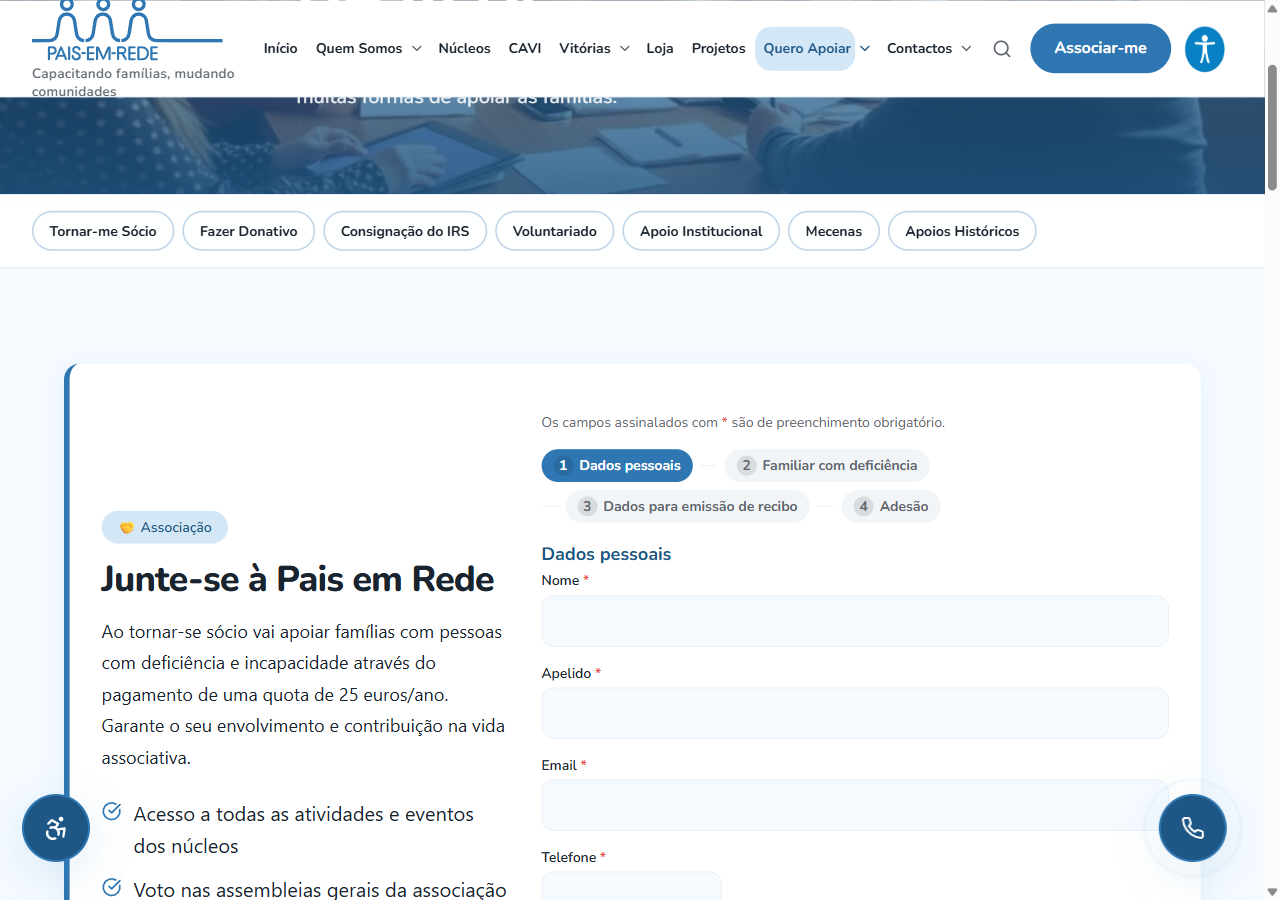Open the Apoio Institucional pill
Screen dimensions: 1280x900
(x=701, y=231)
